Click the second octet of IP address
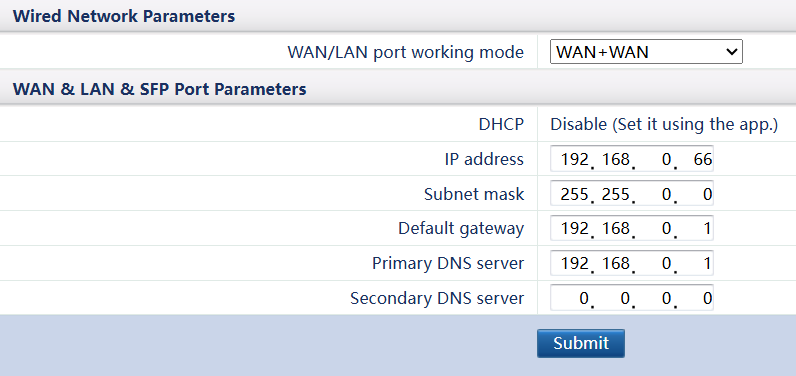This screenshot has width=796, height=376. tap(613, 160)
